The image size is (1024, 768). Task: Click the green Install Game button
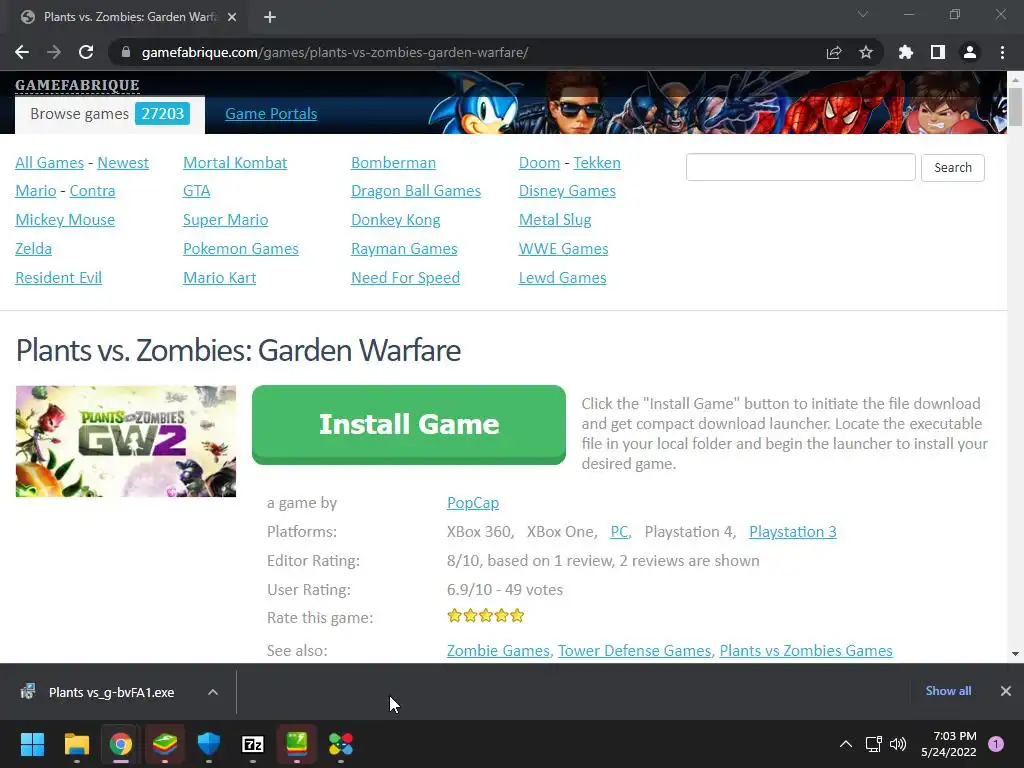point(409,424)
